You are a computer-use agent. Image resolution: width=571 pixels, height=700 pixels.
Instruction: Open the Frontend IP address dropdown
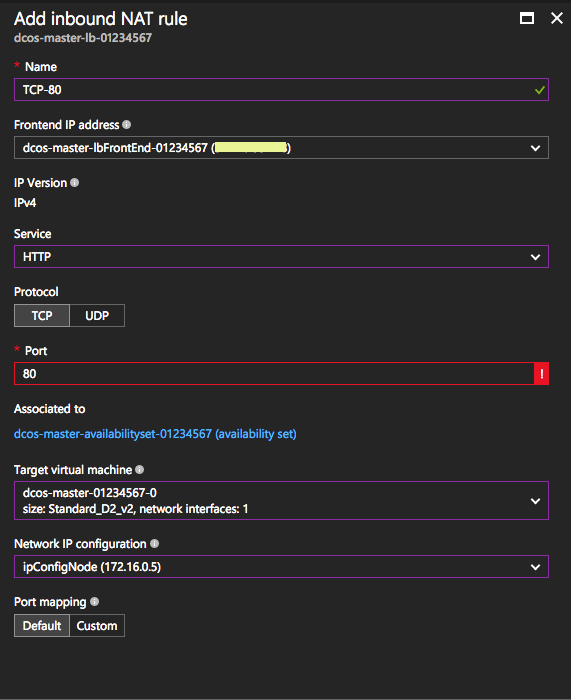tap(281, 148)
